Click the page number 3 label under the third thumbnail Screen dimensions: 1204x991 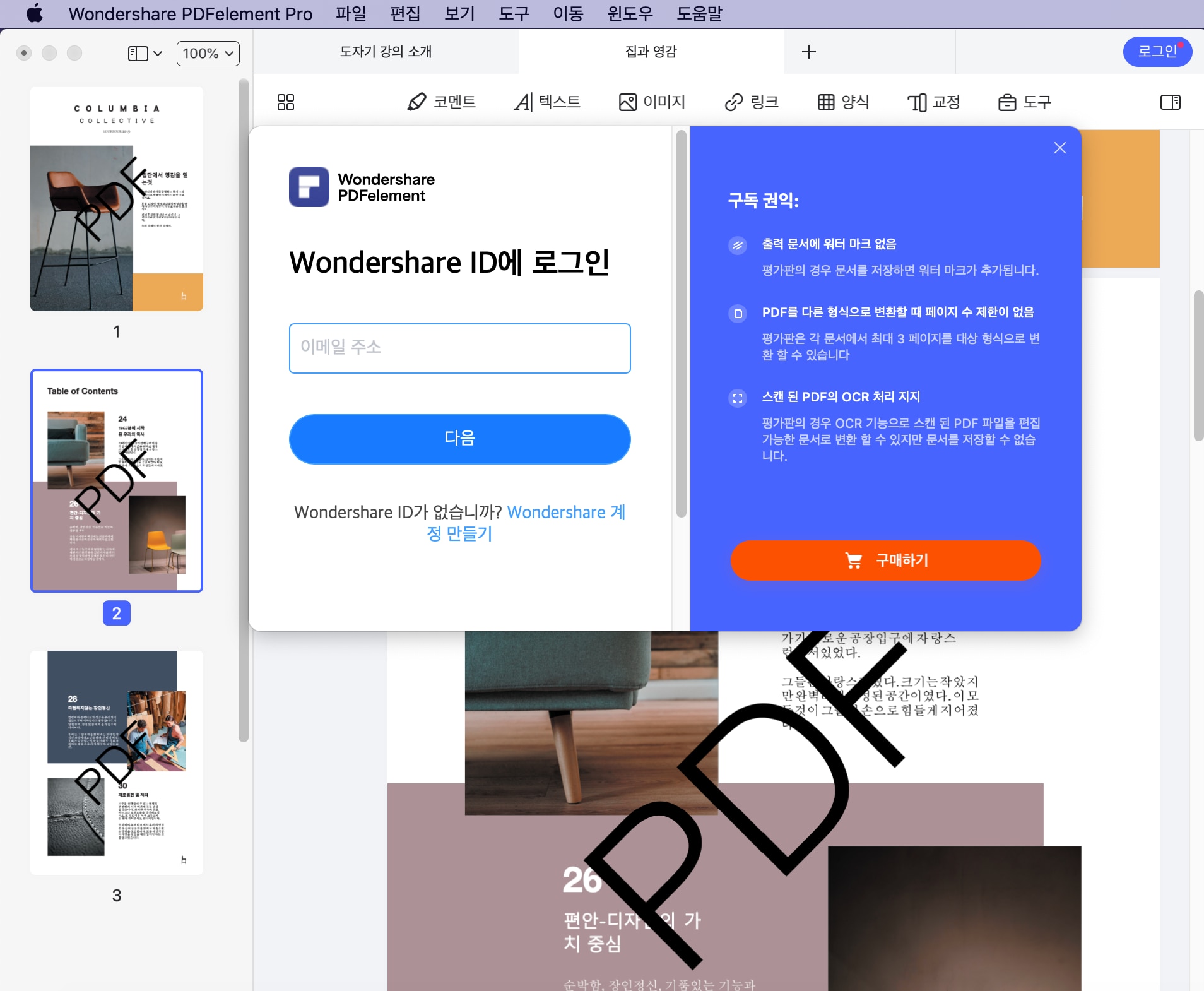pyautogui.click(x=117, y=895)
